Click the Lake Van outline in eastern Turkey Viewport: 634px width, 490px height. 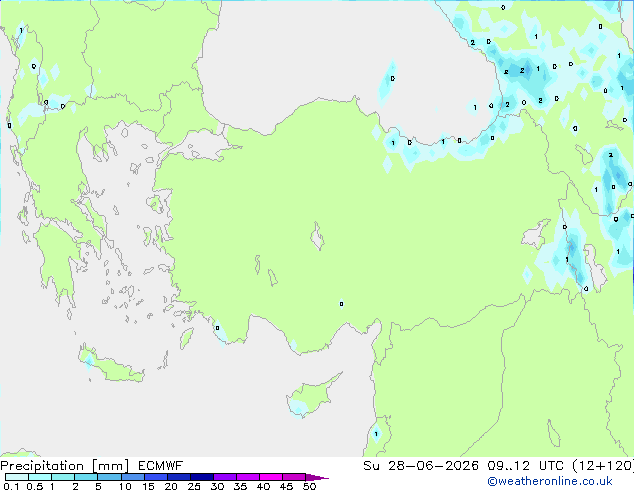536,234
